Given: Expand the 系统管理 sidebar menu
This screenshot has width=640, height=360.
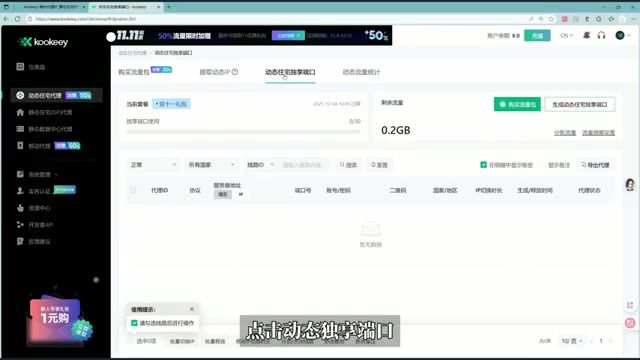Looking at the screenshot, I should click(x=37, y=174).
